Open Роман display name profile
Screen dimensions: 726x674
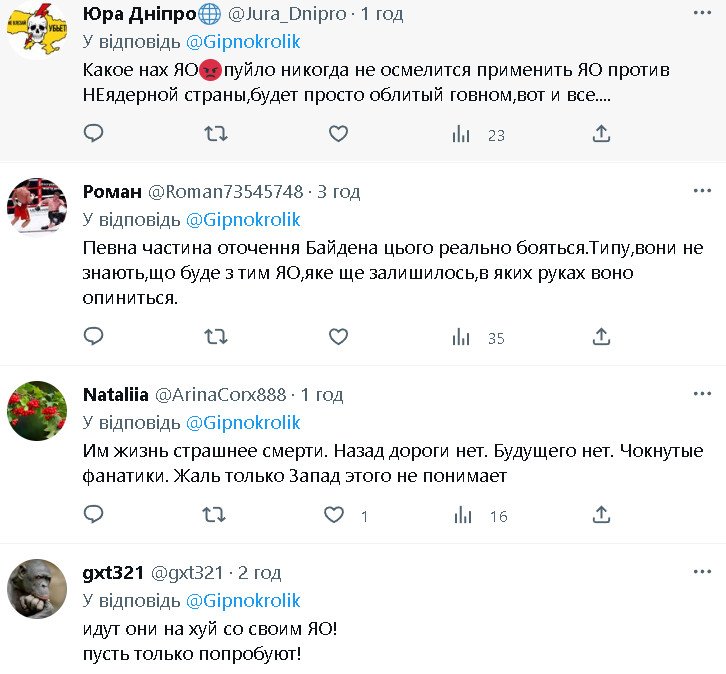[x=111, y=191]
